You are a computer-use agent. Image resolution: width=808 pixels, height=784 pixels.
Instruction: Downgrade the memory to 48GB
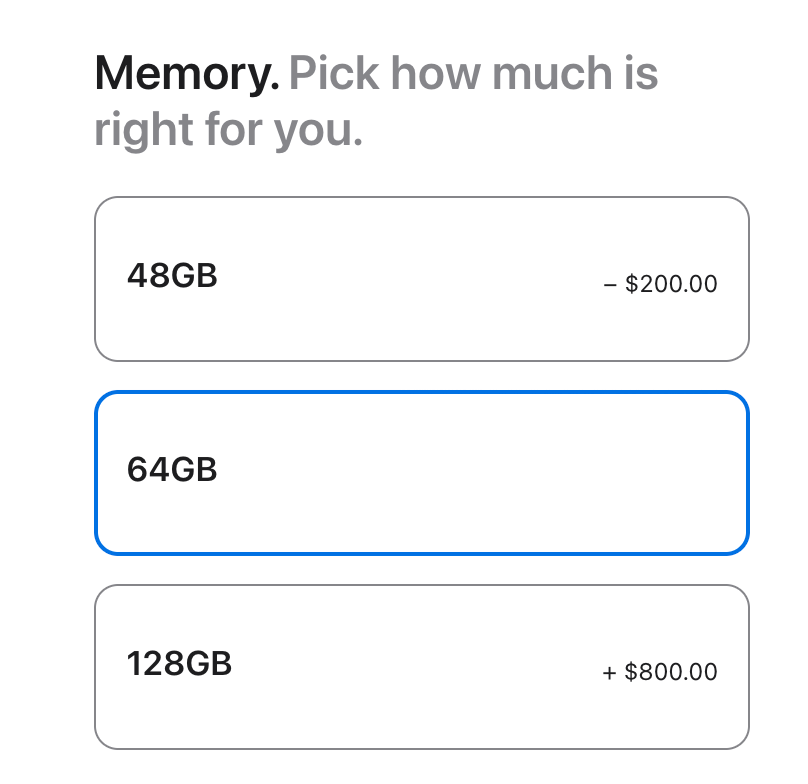pos(421,279)
